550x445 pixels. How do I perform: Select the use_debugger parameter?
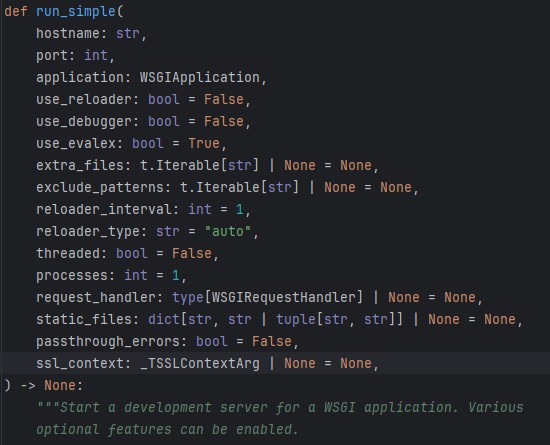[84, 122]
